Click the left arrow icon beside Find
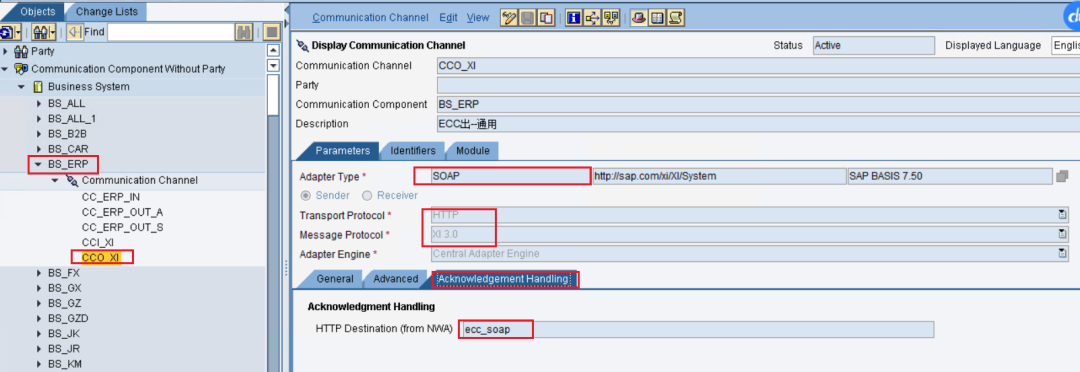 pyautogui.click(x=76, y=32)
